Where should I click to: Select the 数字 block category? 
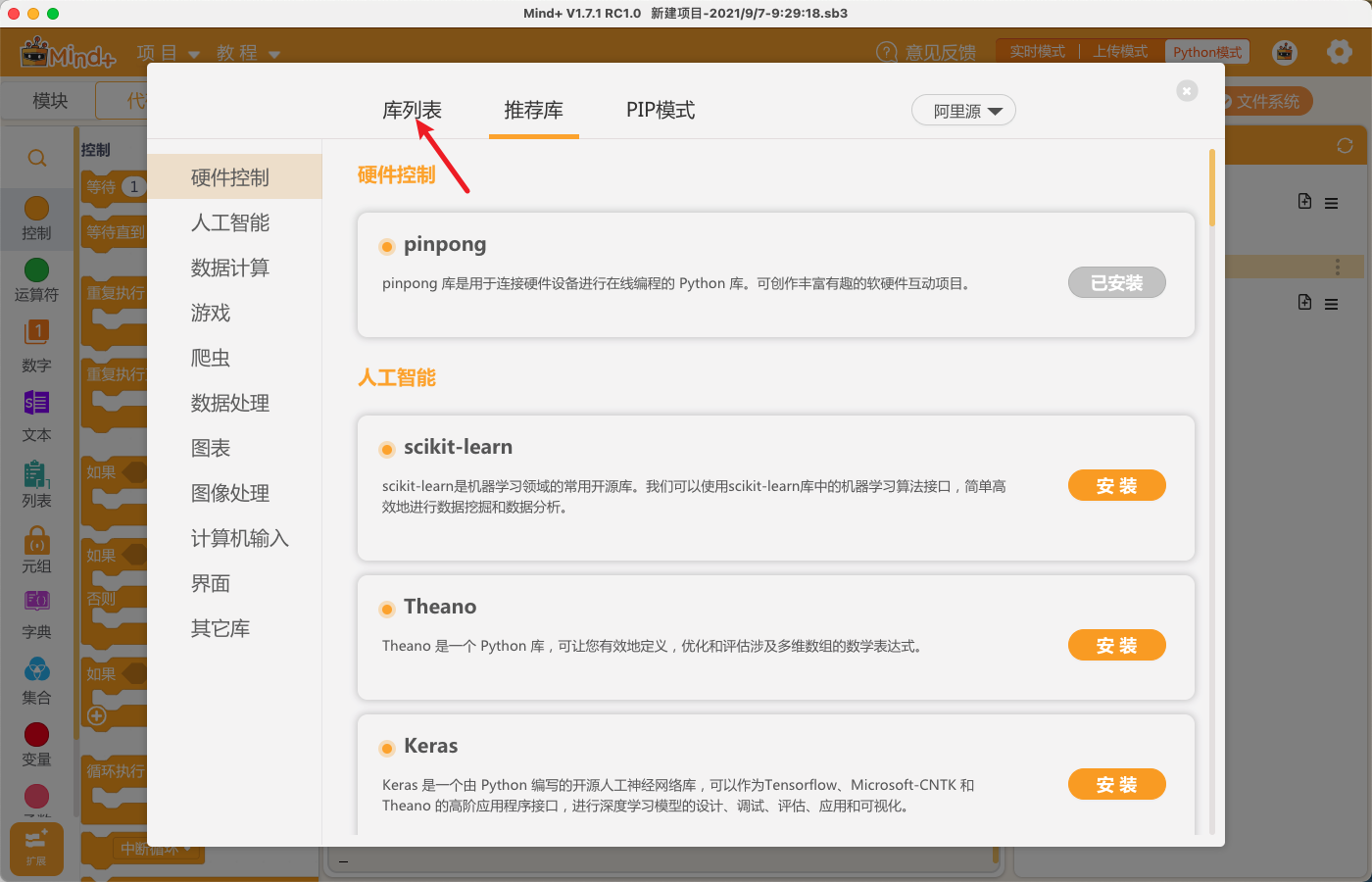pyautogui.click(x=36, y=346)
